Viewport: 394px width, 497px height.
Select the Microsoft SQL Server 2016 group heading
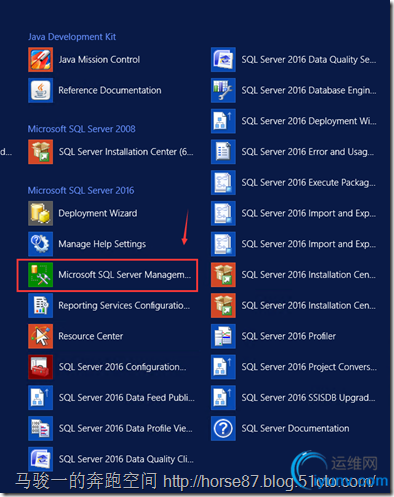click(x=81, y=190)
